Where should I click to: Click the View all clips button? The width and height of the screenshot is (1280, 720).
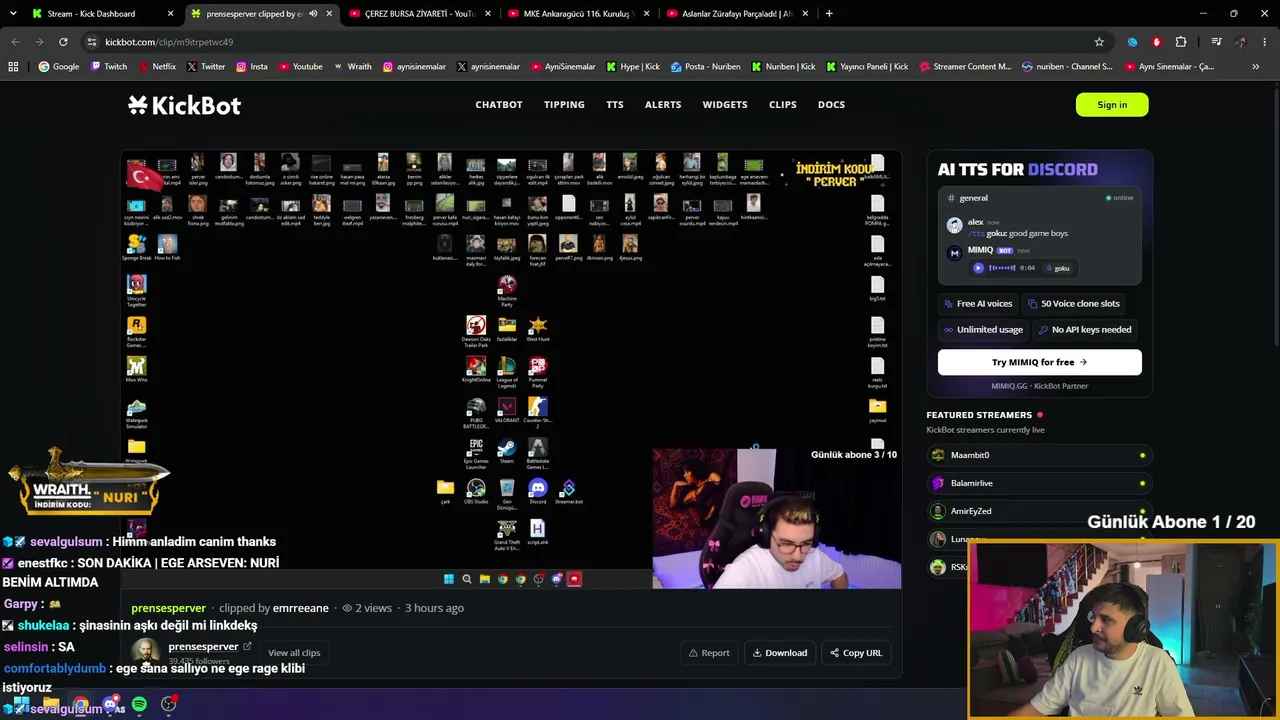294,653
